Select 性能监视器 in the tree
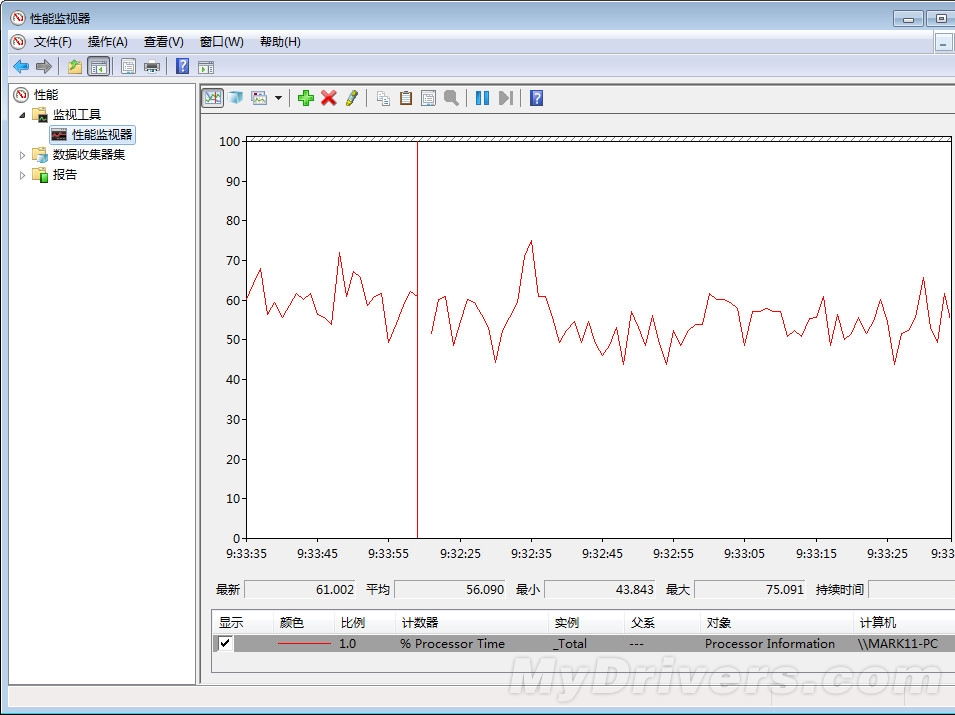Viewport: 955px width, 715px height. [x=101, y=135]
